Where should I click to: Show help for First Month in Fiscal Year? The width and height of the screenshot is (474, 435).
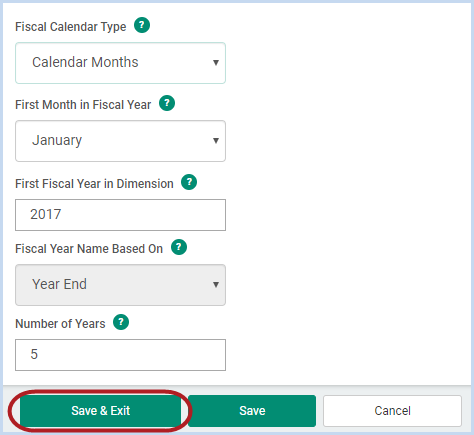(x=167, y=103)
